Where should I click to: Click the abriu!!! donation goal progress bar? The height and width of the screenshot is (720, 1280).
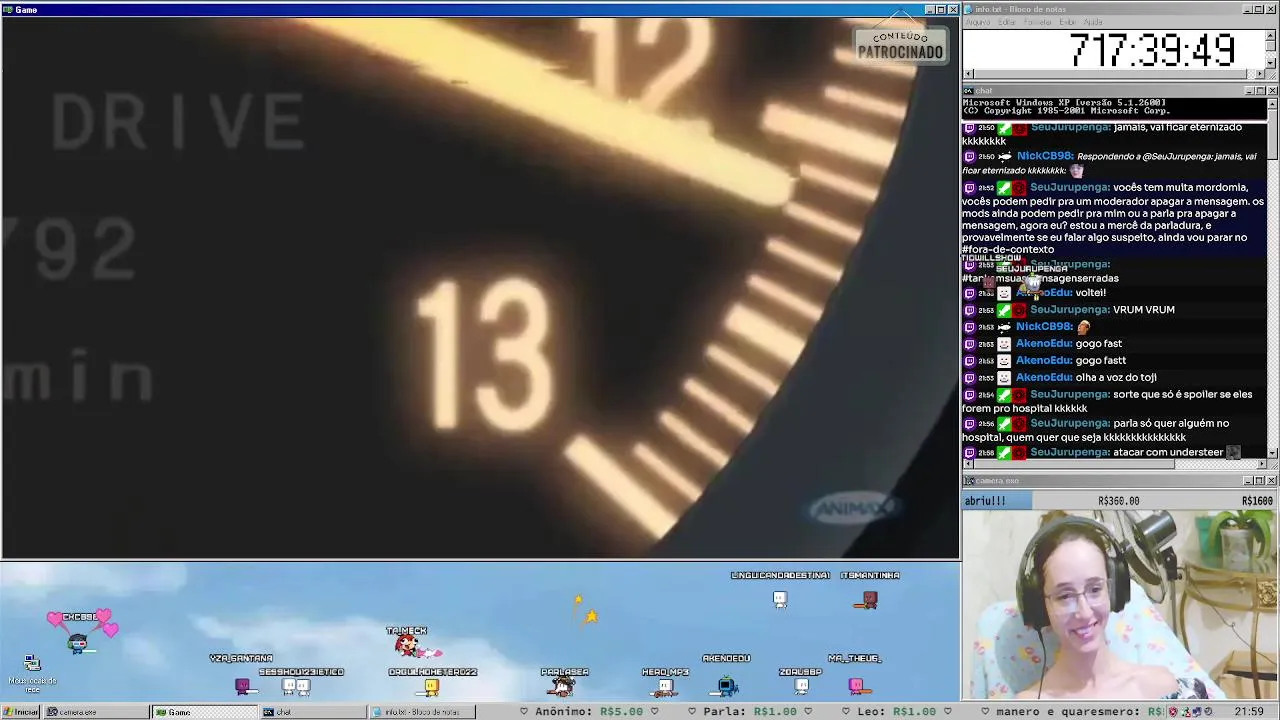click(x=1120, y=501)
